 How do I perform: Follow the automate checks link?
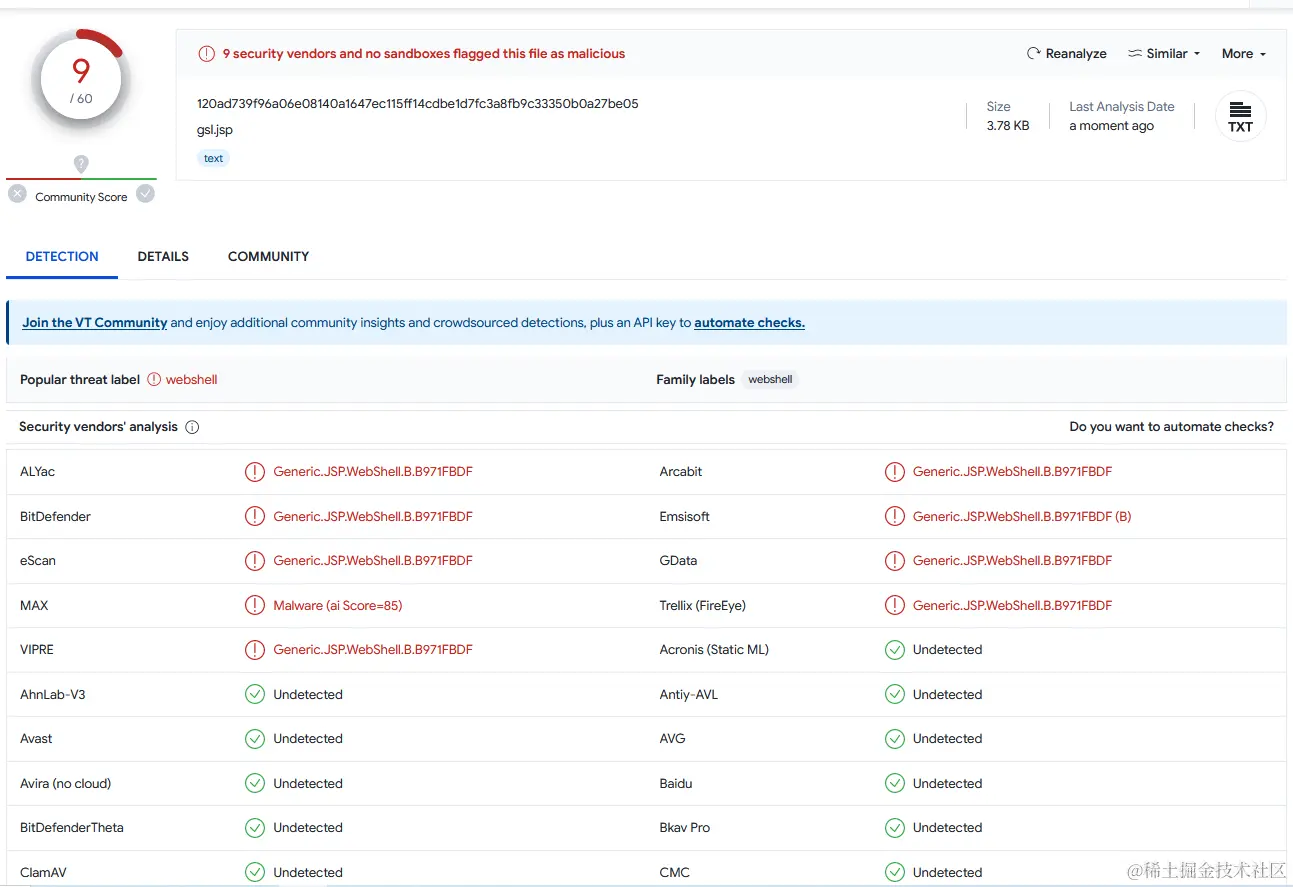coord(749,323)
